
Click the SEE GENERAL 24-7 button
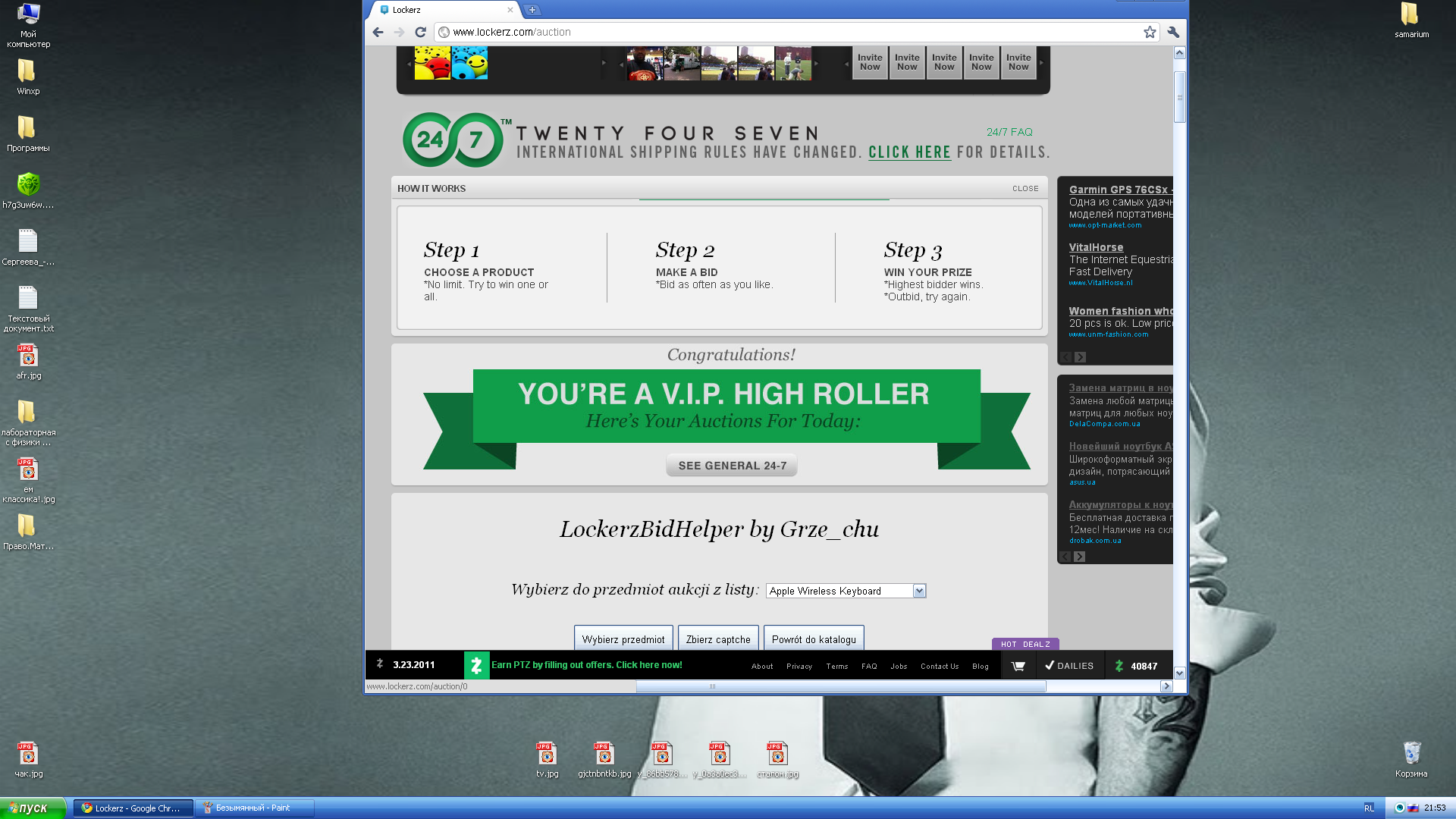click(x=732, y=466)
